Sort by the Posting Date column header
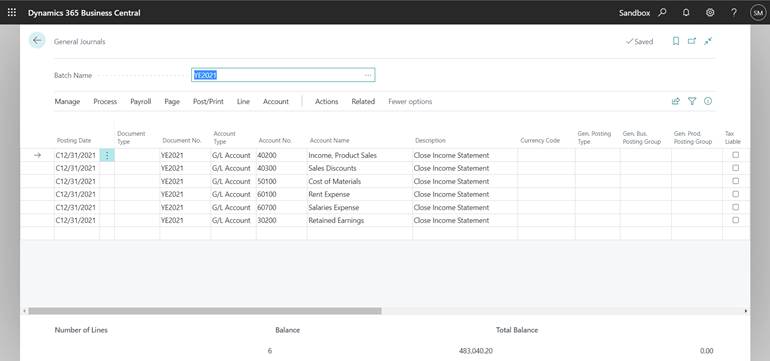Screen dimensions: 770x361 pyautogui.click(x=74, y=140)
